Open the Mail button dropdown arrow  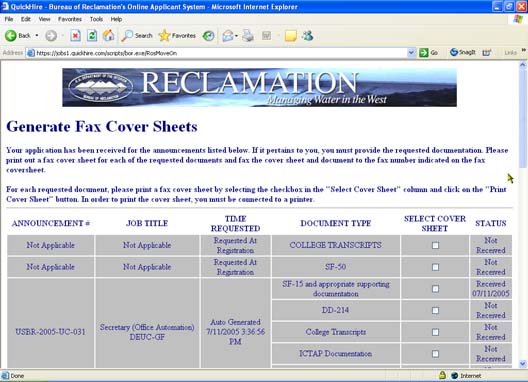tap(237, 36)
